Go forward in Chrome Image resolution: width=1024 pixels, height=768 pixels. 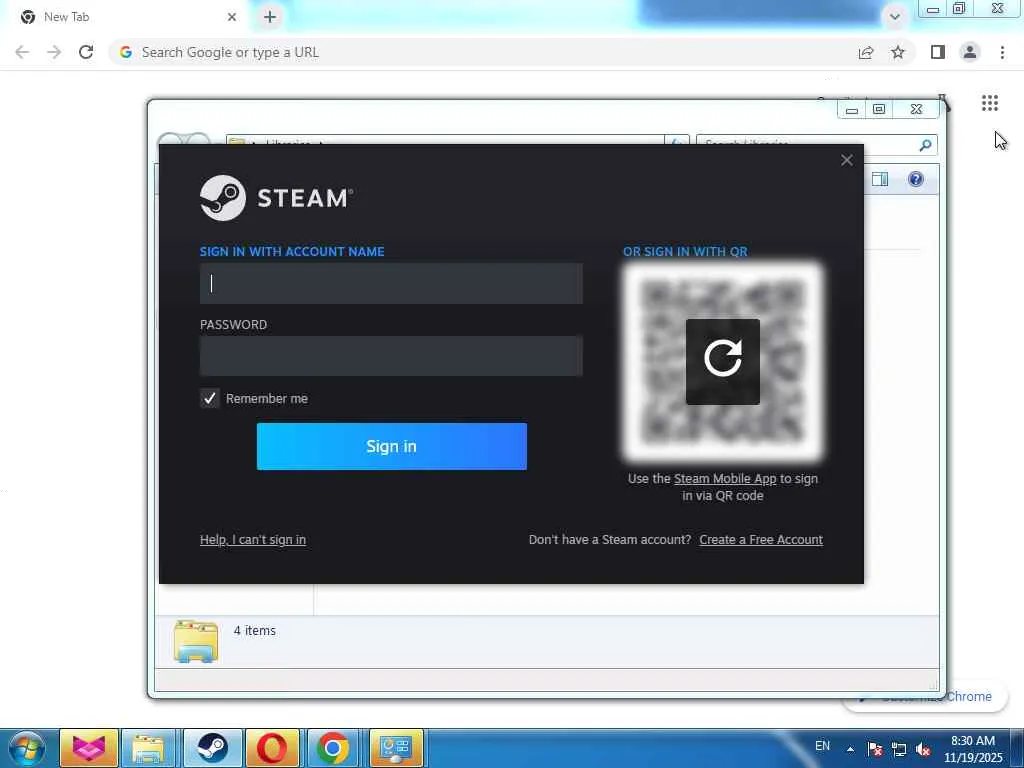(x=54, y=52)
